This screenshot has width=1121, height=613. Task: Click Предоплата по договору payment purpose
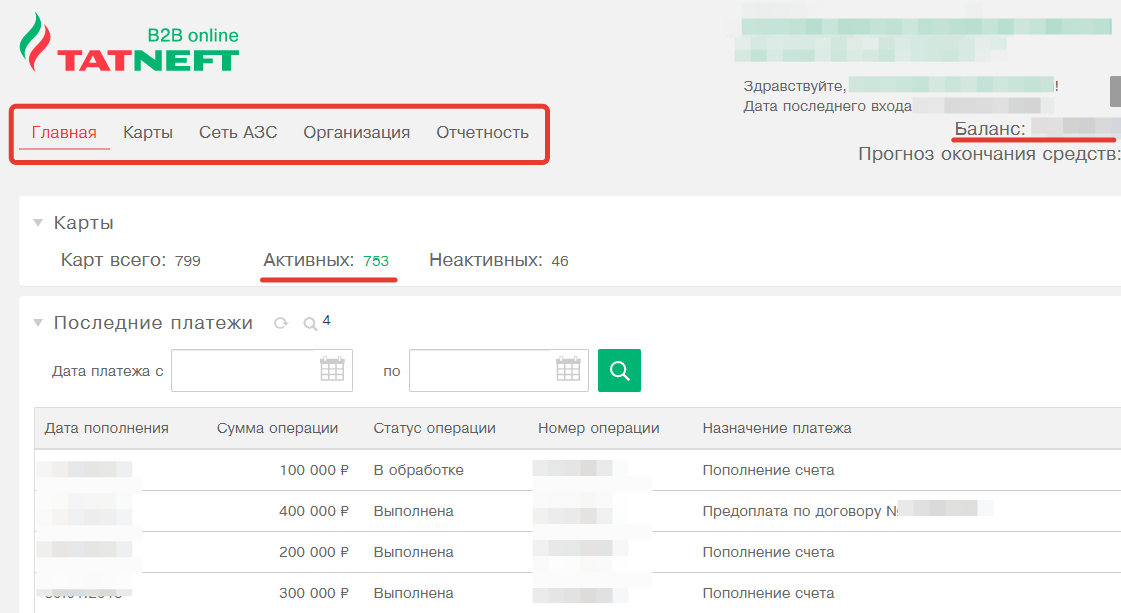(800, 511)
